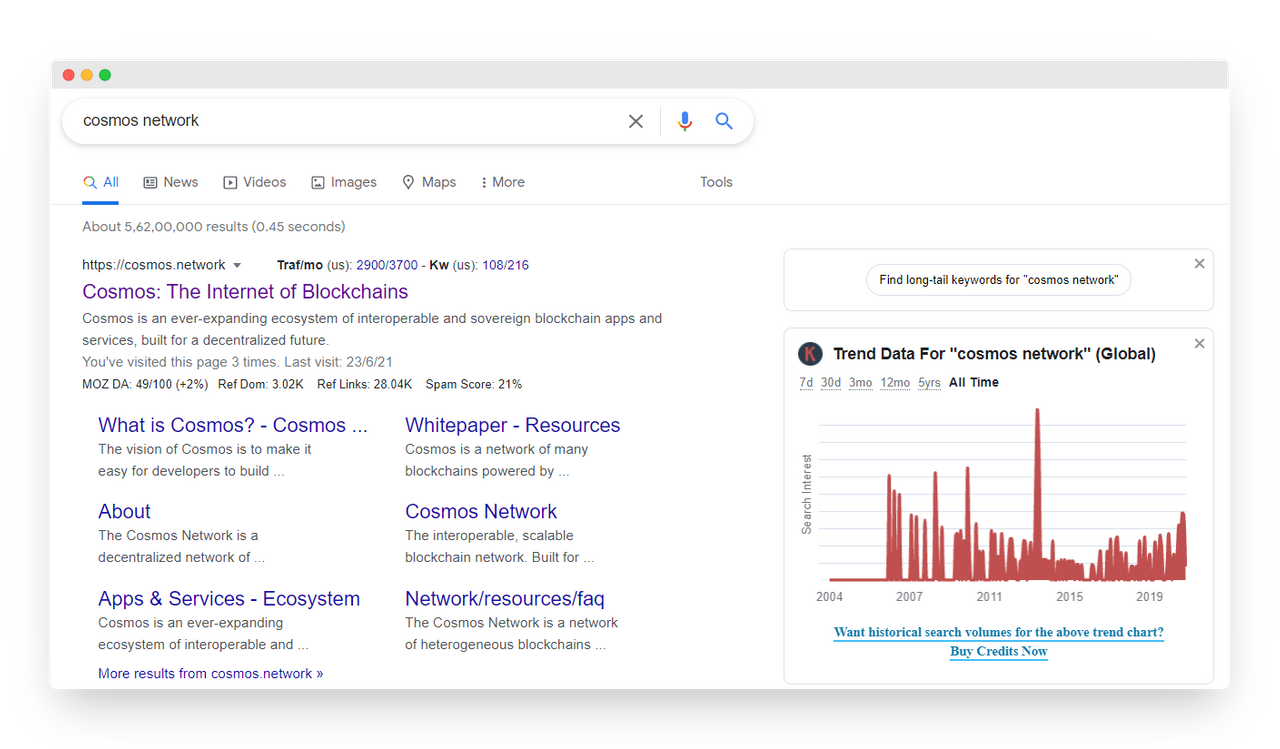Click More results from cosmos.network
The width and height of the screenshot is (1280, 749).
point(211,674)
